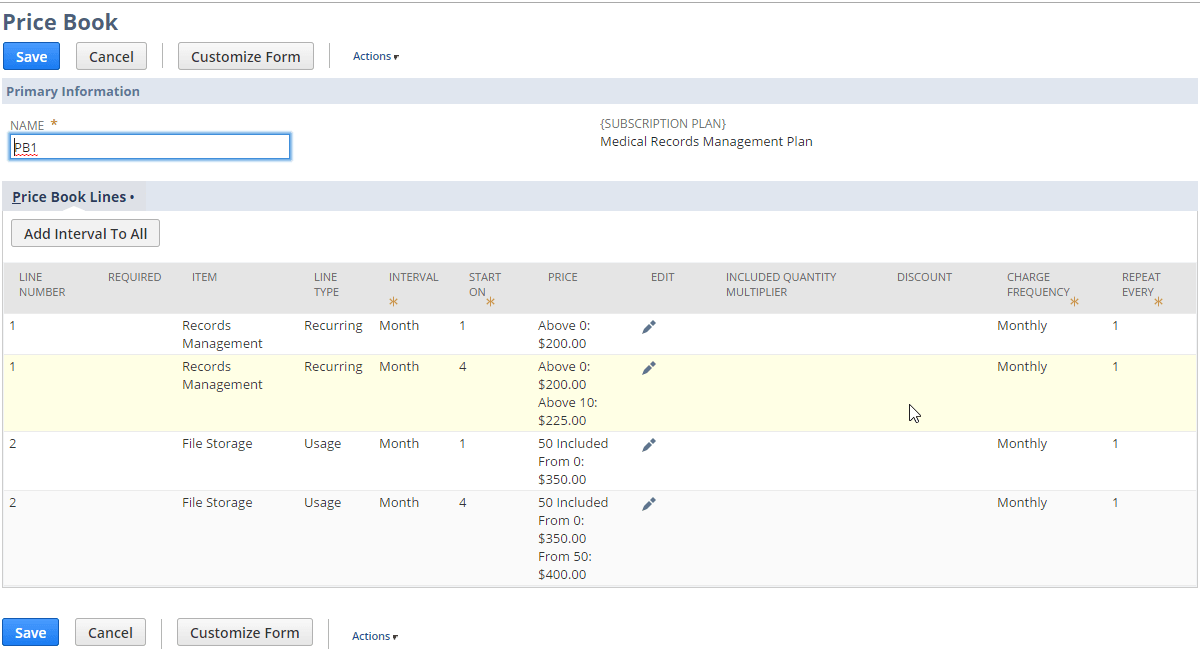Click Recurring line type in first row
This screenshot has width=1200, height=659.
click(x=333, y=325)
